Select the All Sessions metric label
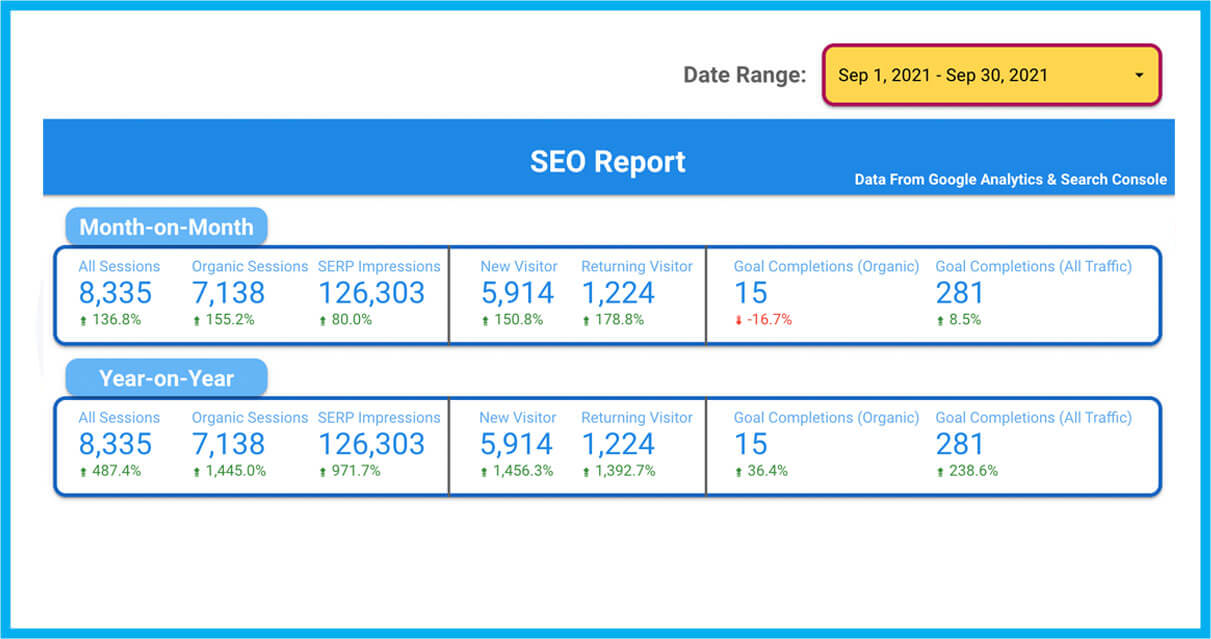1211x639 pixels. coord(119,266)
